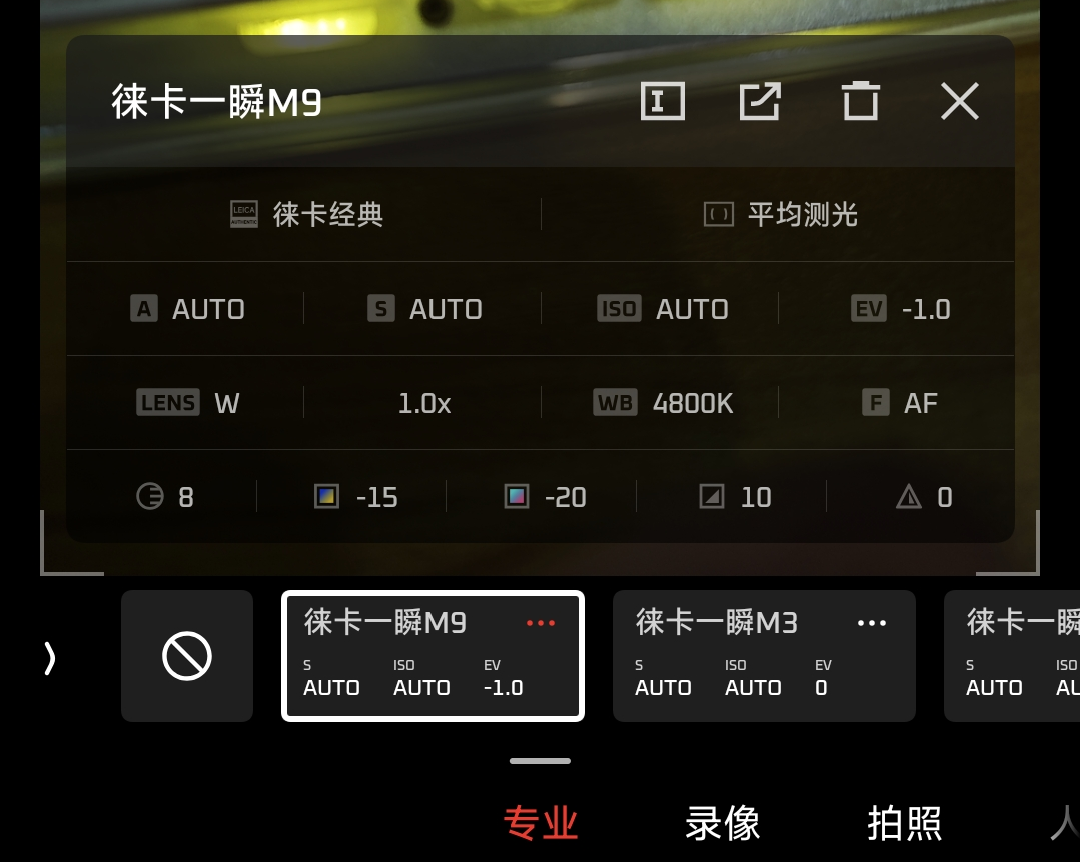Rename preset via text cursor icon
1080x862 pixels.
(x=663, y=101)
